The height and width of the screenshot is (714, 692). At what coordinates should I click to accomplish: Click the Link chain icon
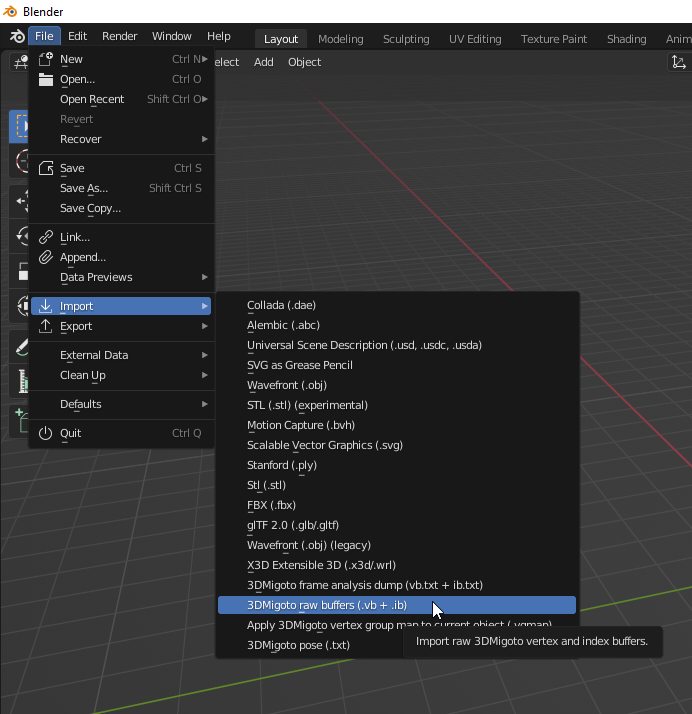(46, 237)
